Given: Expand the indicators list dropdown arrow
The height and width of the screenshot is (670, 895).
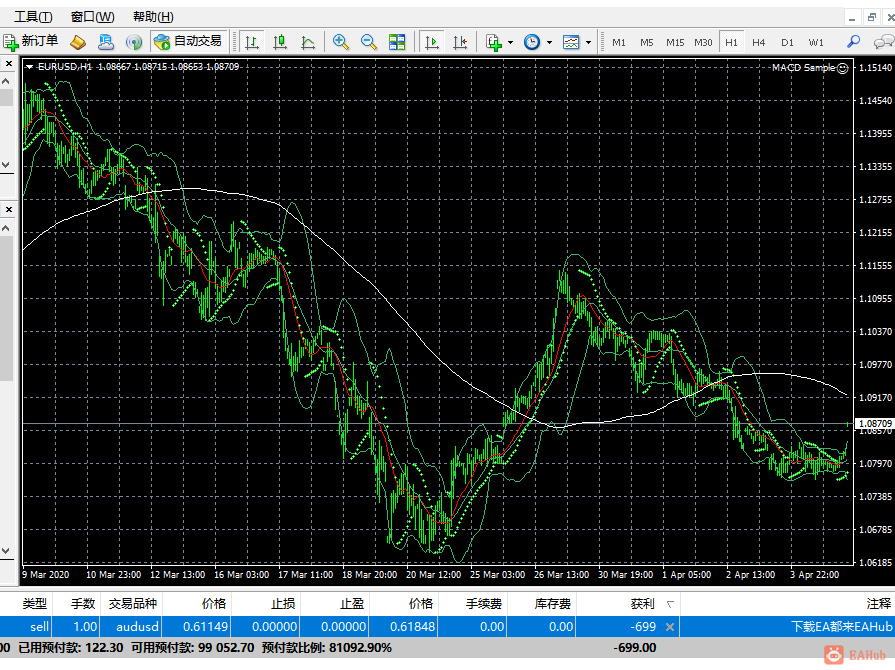Looking at the screenshot, I should [x=510, y=43].
